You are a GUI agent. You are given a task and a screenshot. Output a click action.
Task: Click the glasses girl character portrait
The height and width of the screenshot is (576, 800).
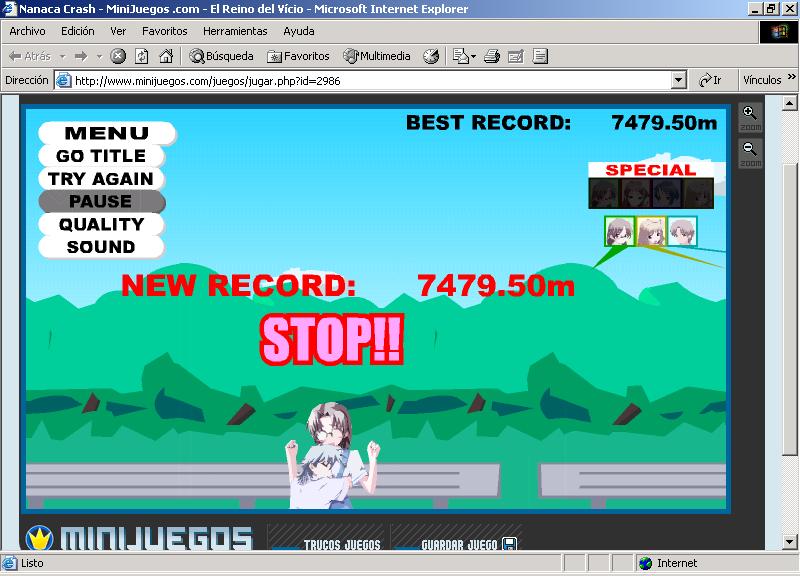point(619,231)
